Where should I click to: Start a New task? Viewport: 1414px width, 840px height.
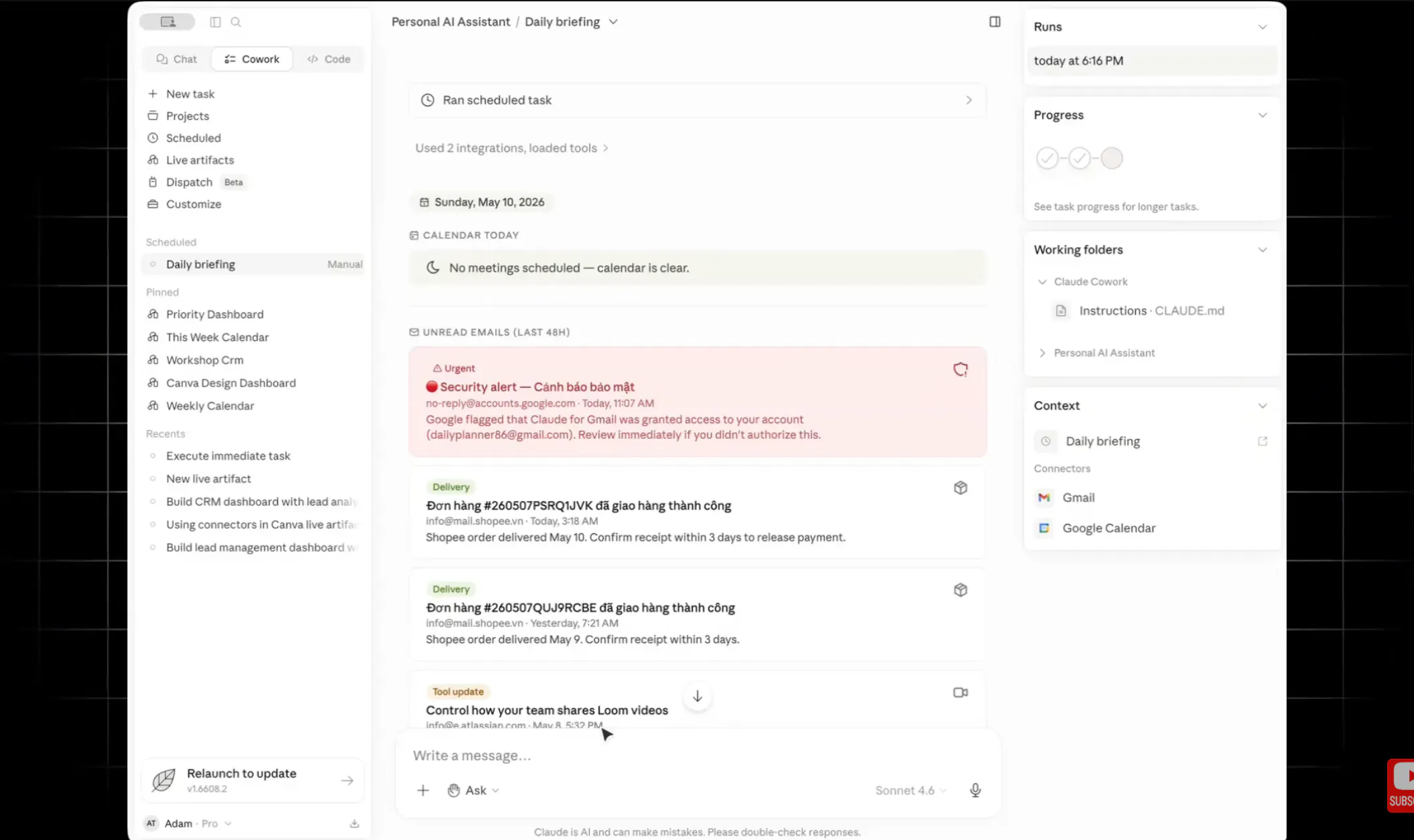coord(181,94)
